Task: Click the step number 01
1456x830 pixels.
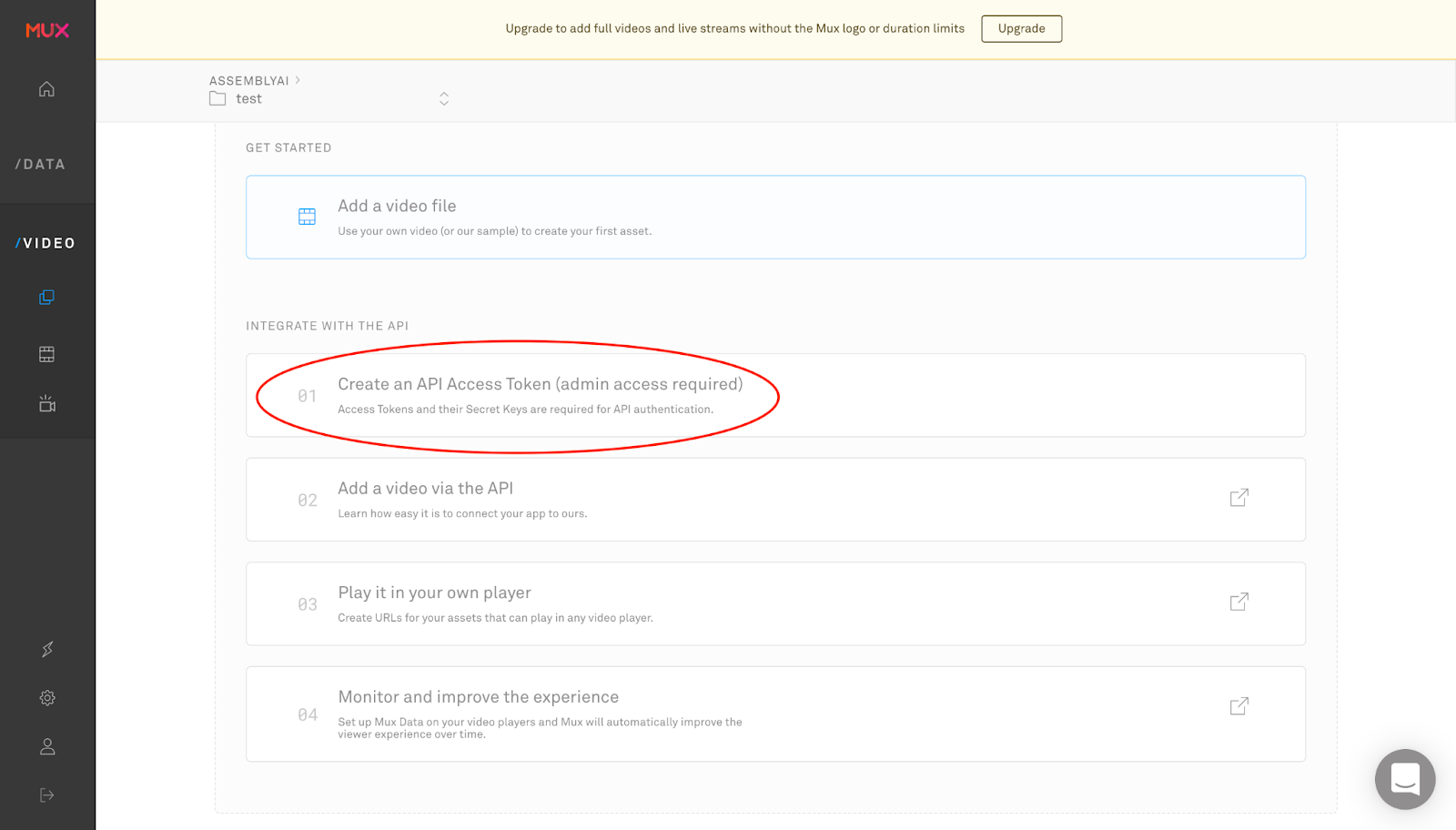Action: coord(308,396)
